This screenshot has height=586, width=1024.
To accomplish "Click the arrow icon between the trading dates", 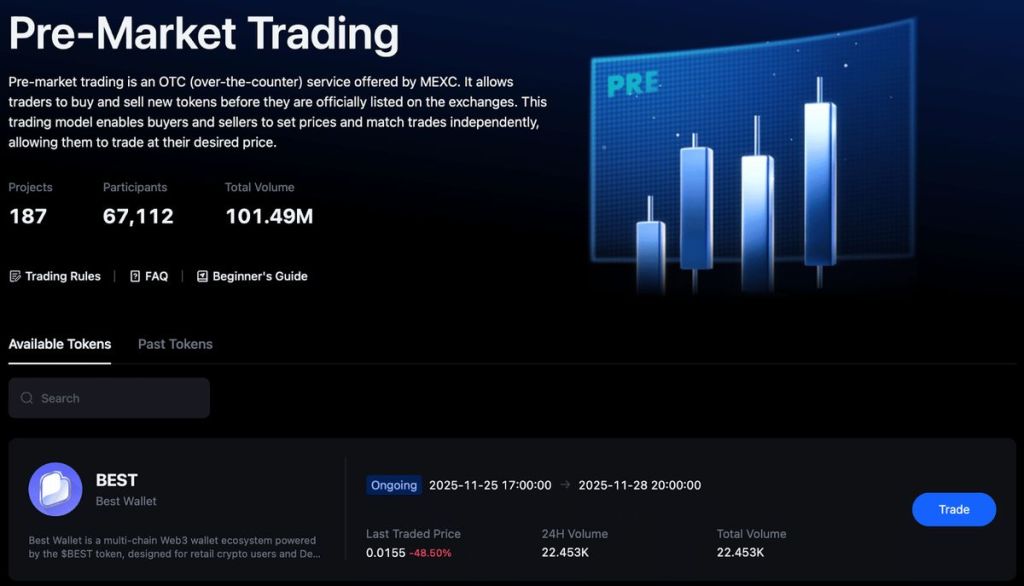I will (567, 485).
